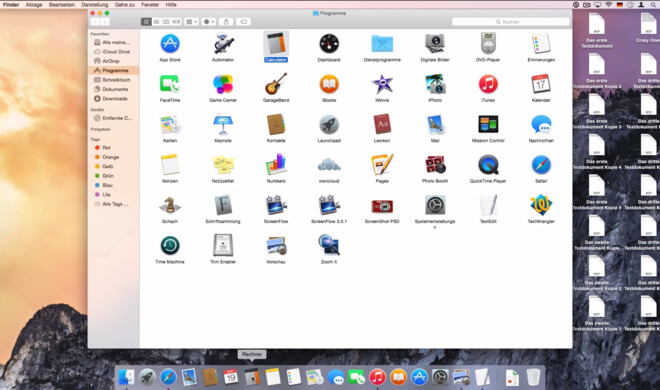The width and height of the screenshot is (660, 390).
Task: Select the Photo Booth application icon
Action: point(435,165)
